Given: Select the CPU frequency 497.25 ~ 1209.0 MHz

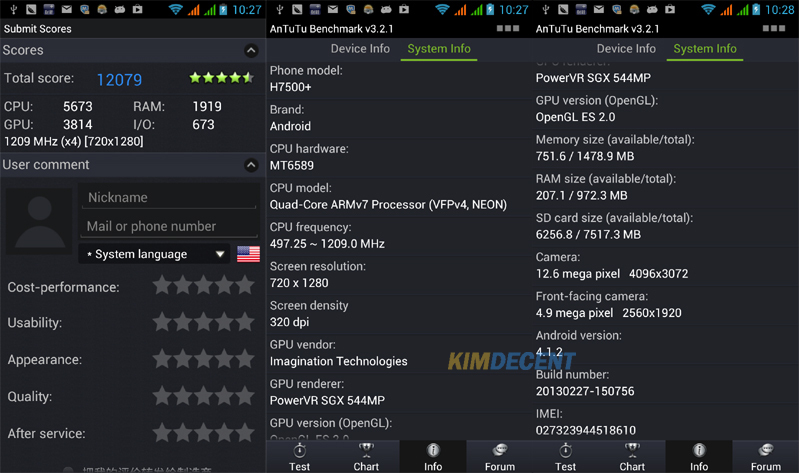Looking at the screenshot, I should point(327,244).
